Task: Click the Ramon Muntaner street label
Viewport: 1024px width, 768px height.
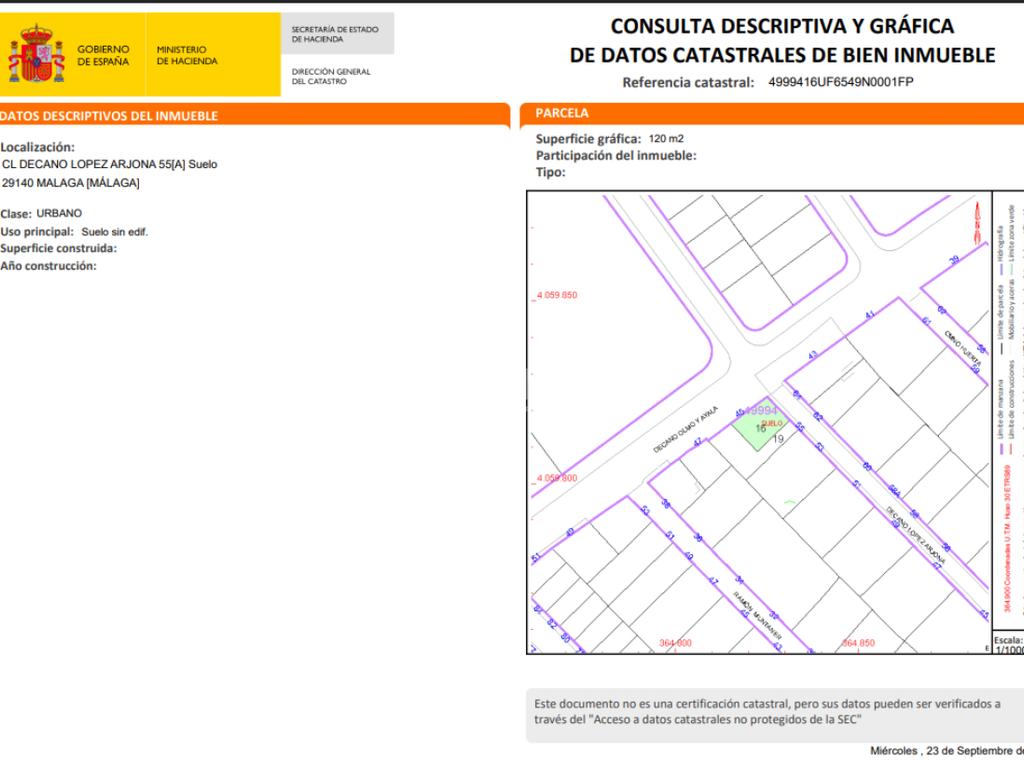Action: pos(758,616)
